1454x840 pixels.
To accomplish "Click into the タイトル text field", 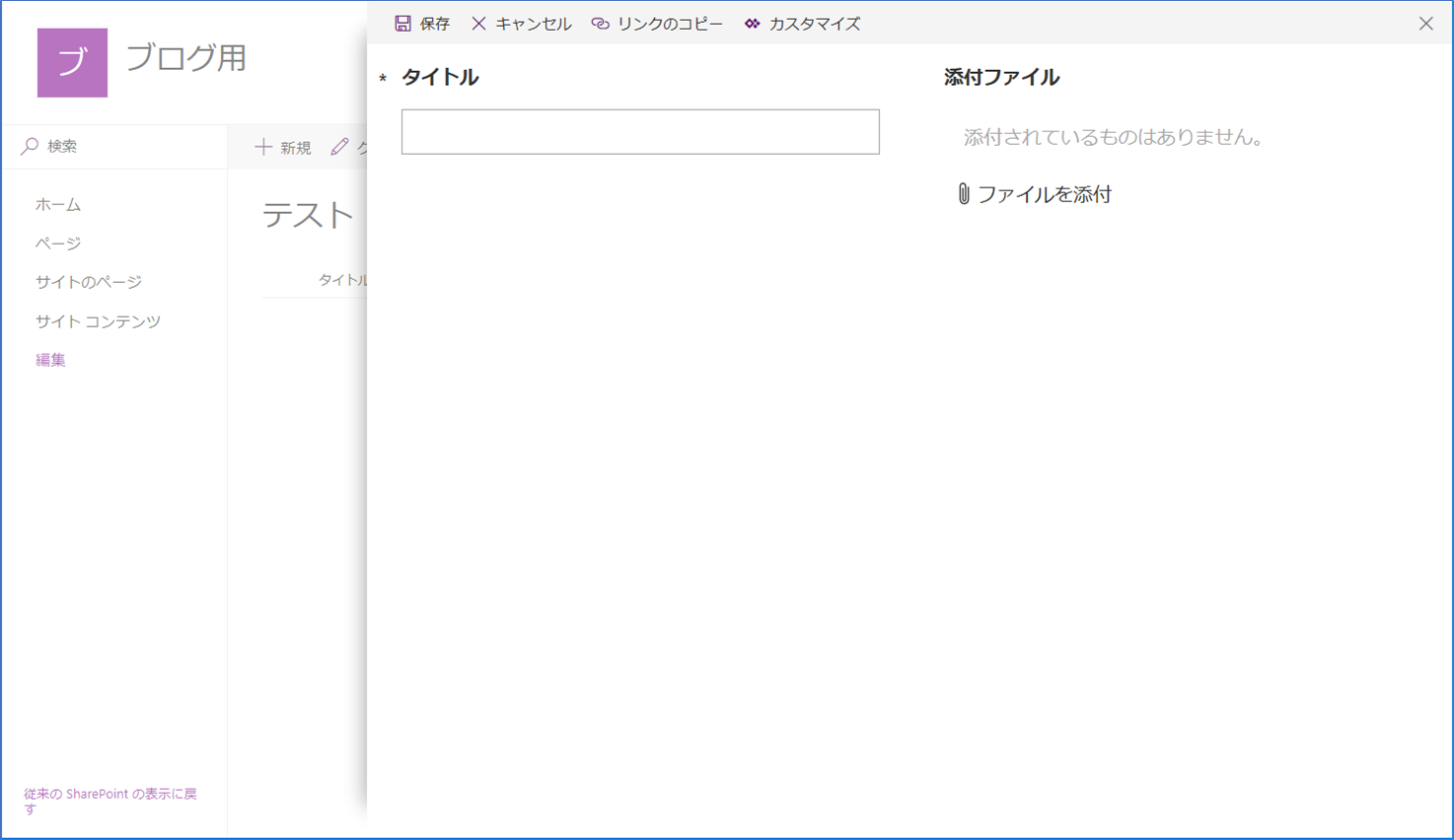I will (x=640, y=132).
